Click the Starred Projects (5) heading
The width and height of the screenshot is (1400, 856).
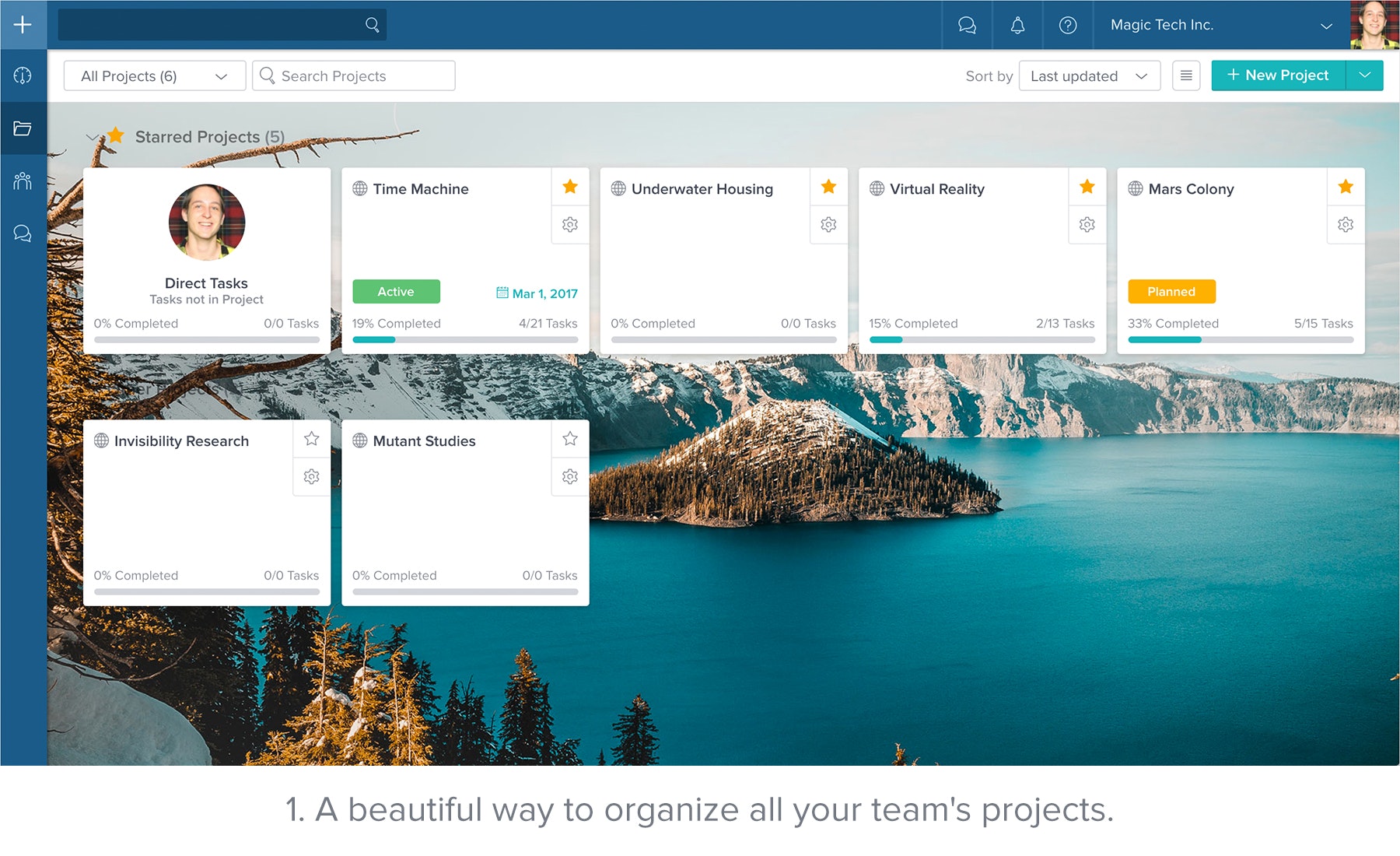pyautogui.click(x=210, y=137)
